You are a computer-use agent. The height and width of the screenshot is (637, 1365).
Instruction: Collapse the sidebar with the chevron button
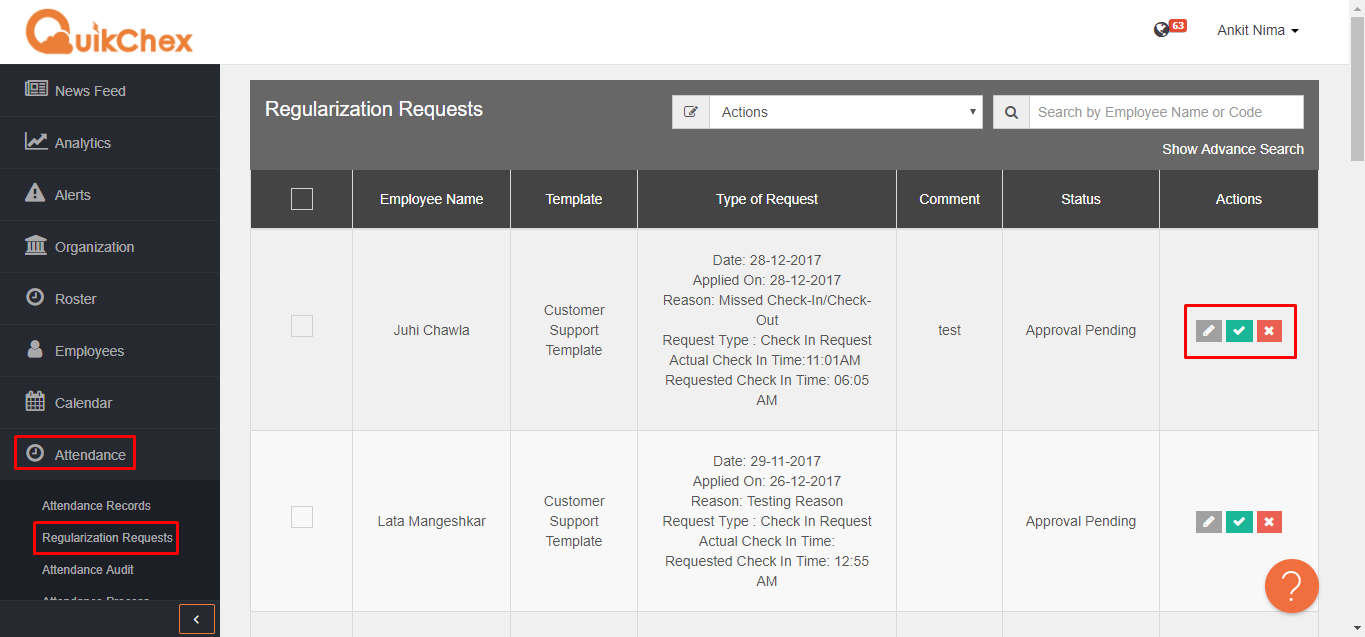coord(196,618)
